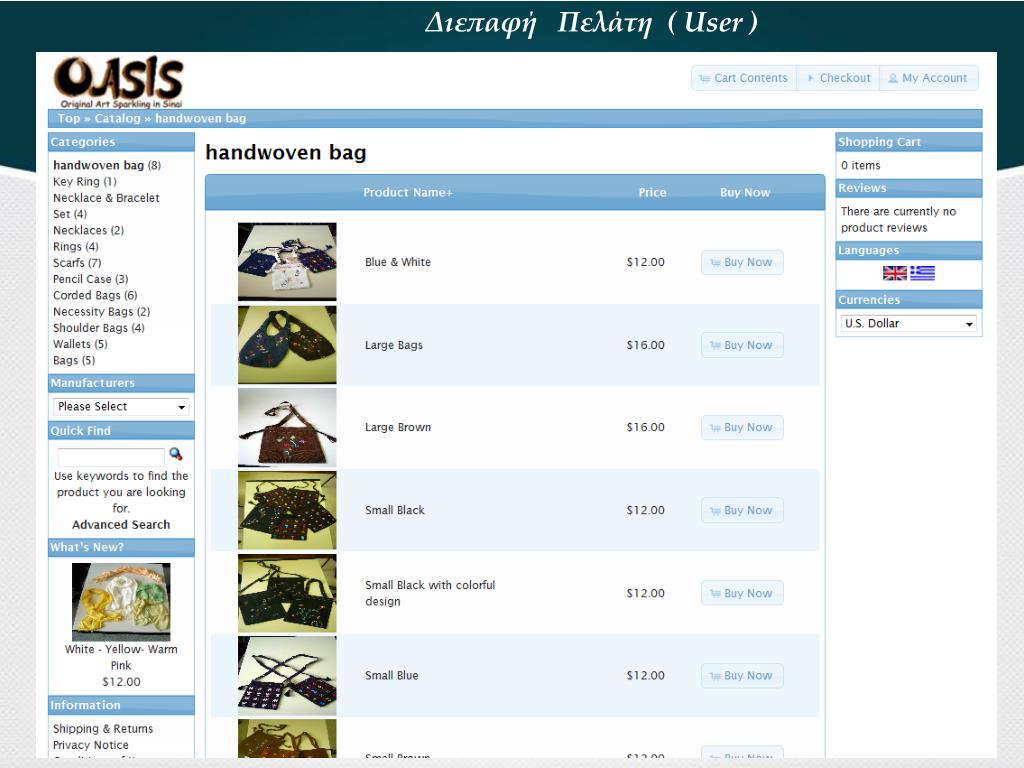Open Privacy Notice page
1024x768 pixels.
click(91, 744)
